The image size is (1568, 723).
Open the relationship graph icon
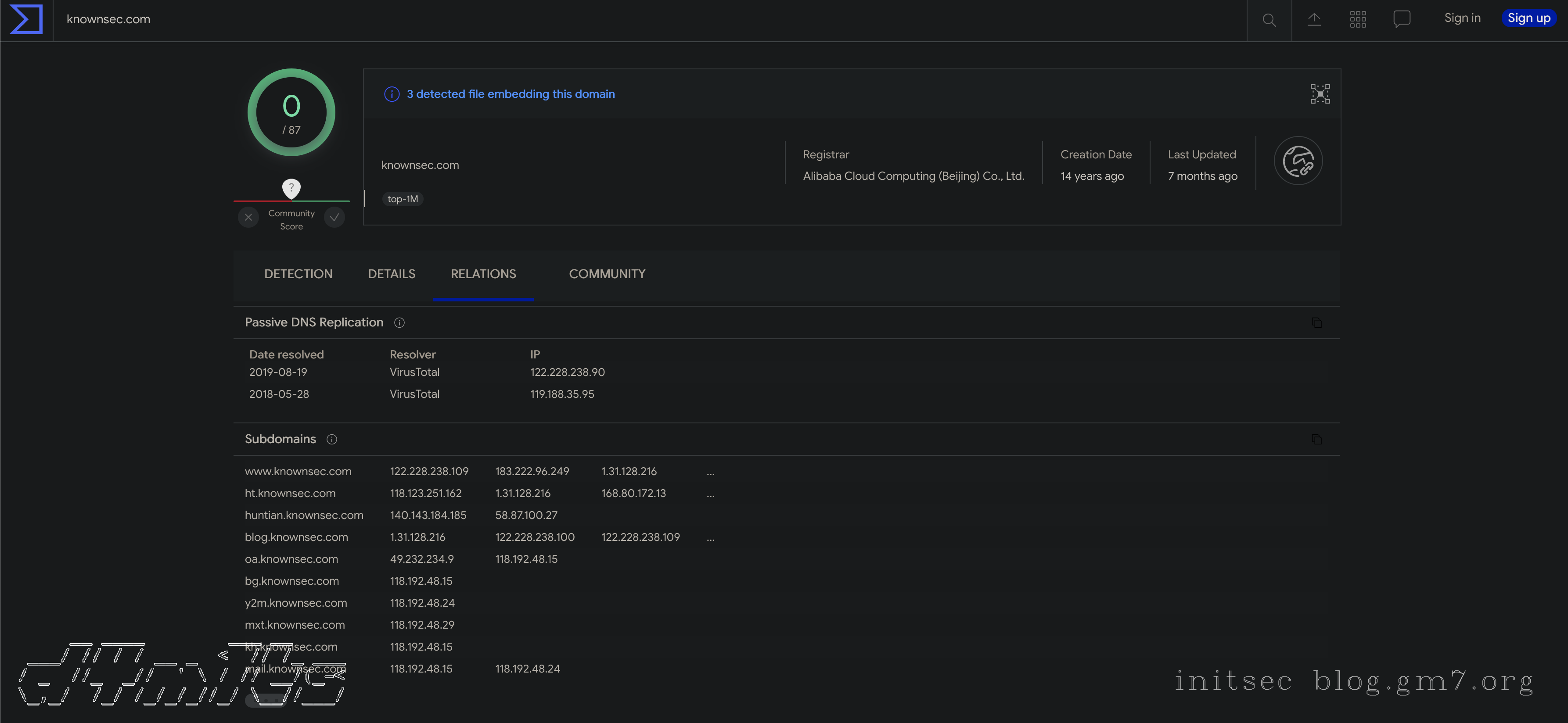click(1320, 94)
